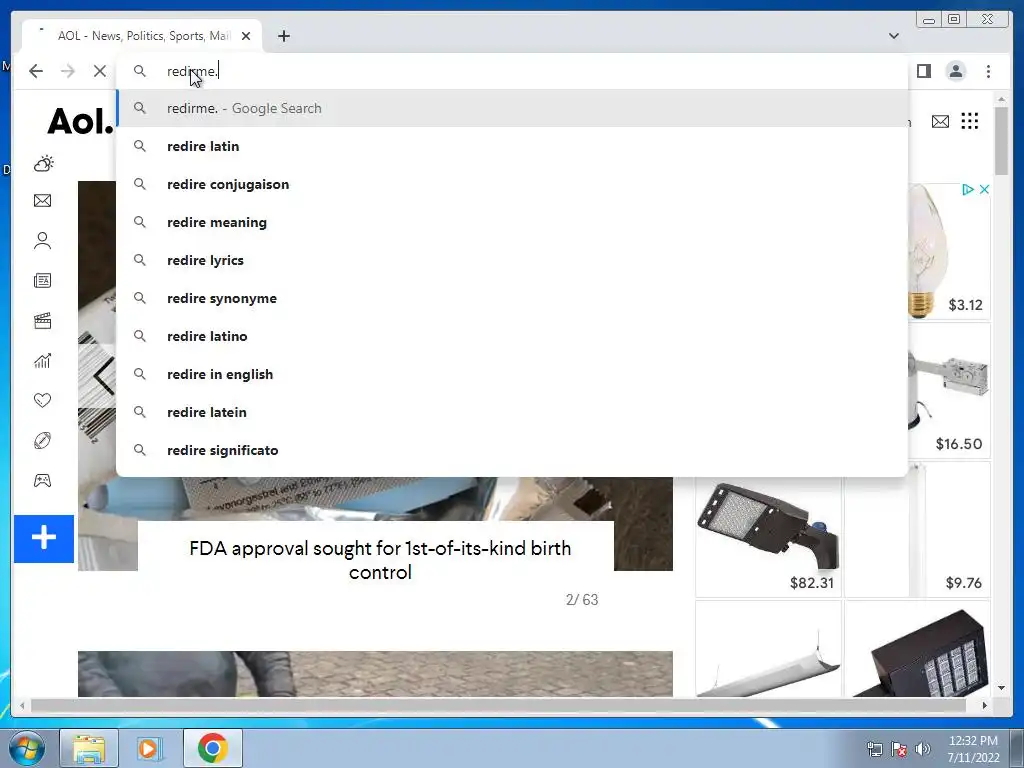The width and height of the screenshot is (1024, 768).
Task: Select 'redire latino' suggestion
Action: coord(512,336)
